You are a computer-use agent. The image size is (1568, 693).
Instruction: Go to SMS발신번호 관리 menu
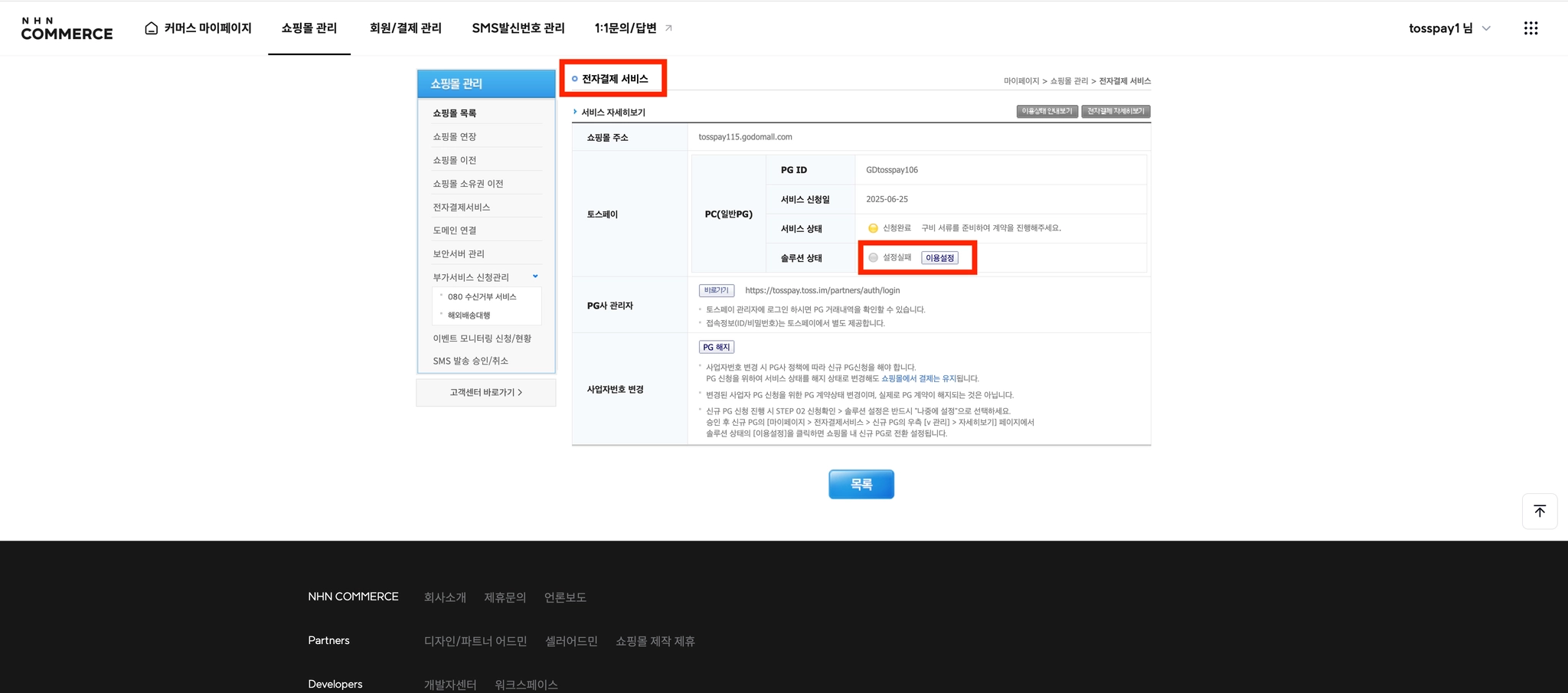518,28
